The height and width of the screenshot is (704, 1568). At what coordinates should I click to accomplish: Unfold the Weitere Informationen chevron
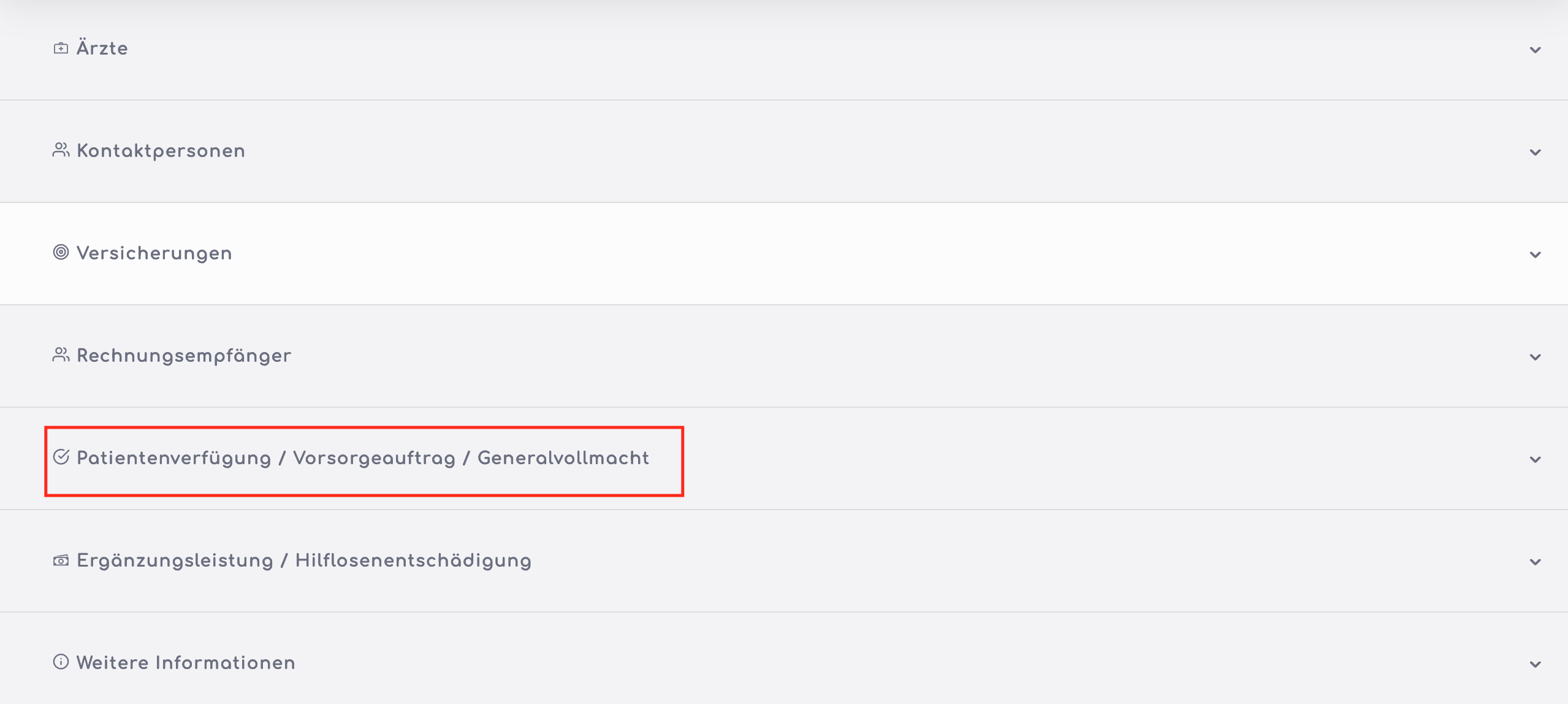[x=1535, y=665]
